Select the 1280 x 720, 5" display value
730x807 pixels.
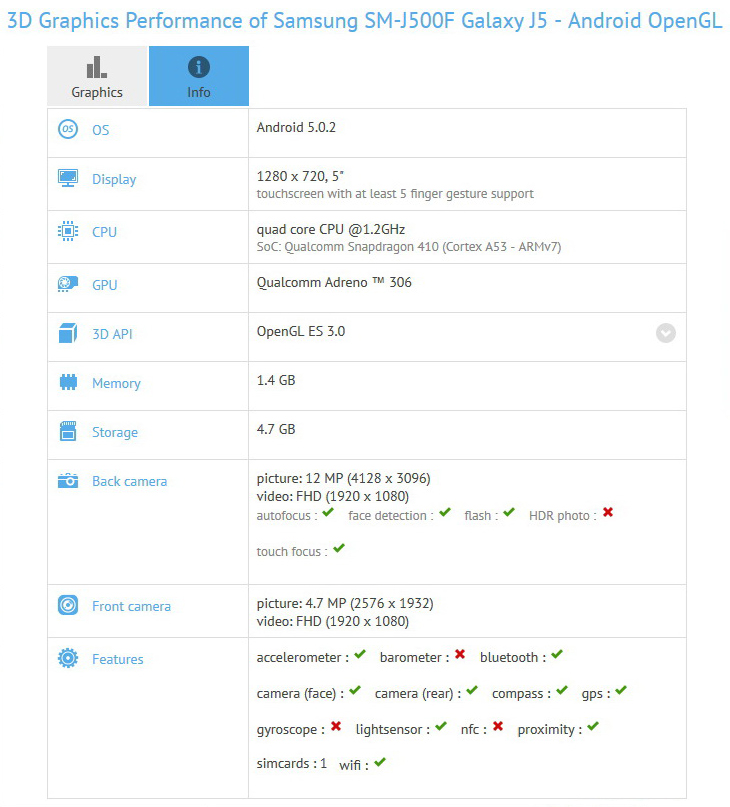tap(300, 177)
